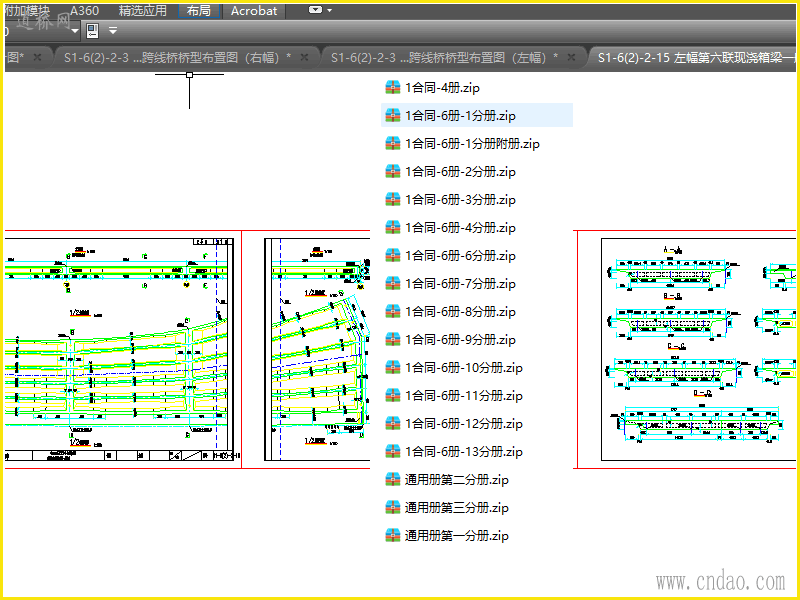
Task: Click the zip icon beside 通用册第一分册.zip
Action: 393,536
